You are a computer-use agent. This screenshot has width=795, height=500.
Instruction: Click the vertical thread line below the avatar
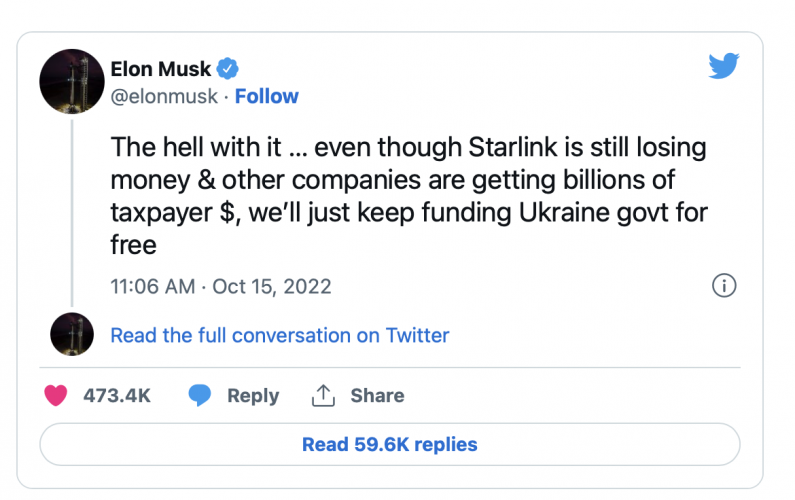click(x=72, y=210)
